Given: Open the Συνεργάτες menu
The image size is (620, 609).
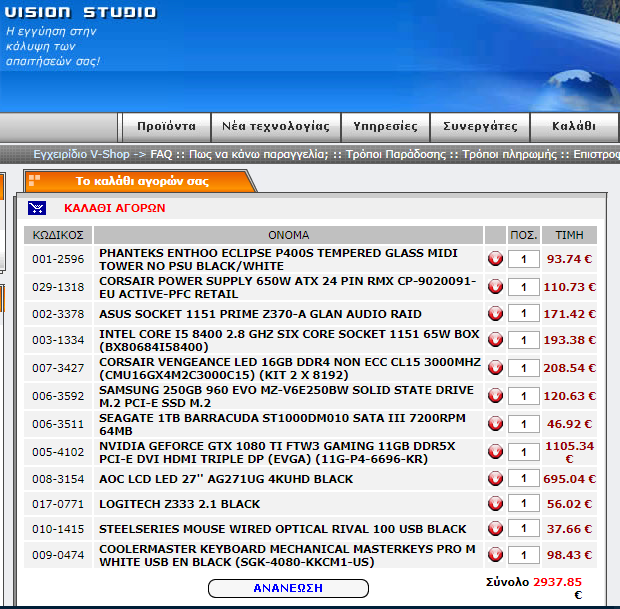Looking at the screenshot, I should [480, 127].
